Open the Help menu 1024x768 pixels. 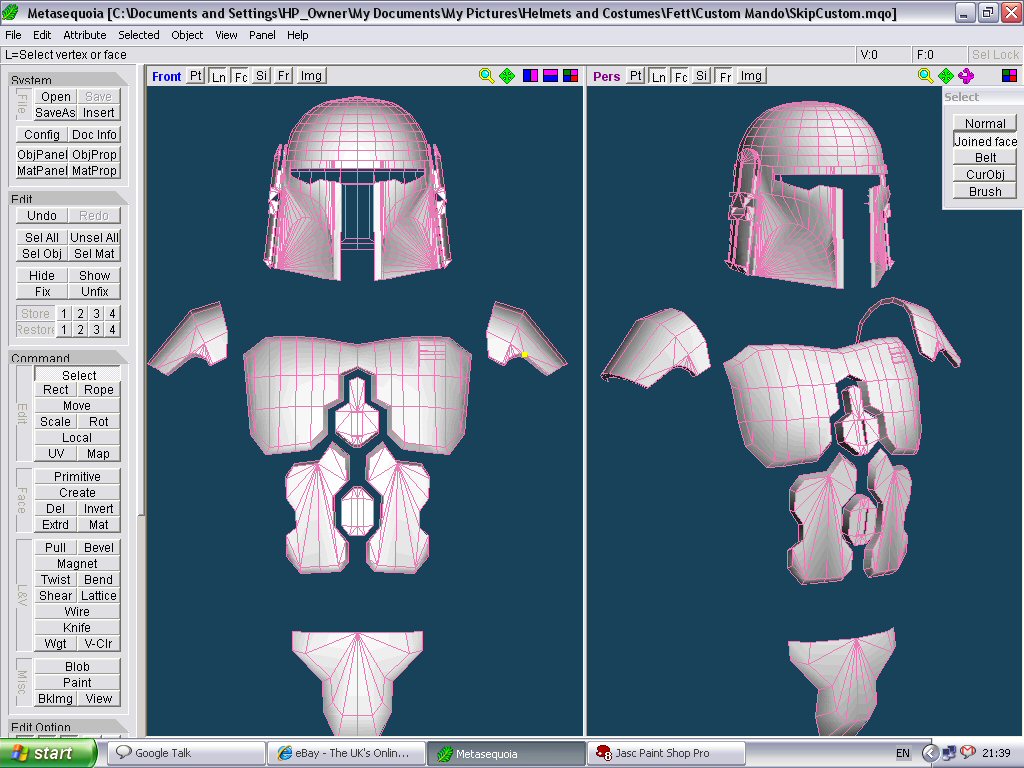click(297, 35)
